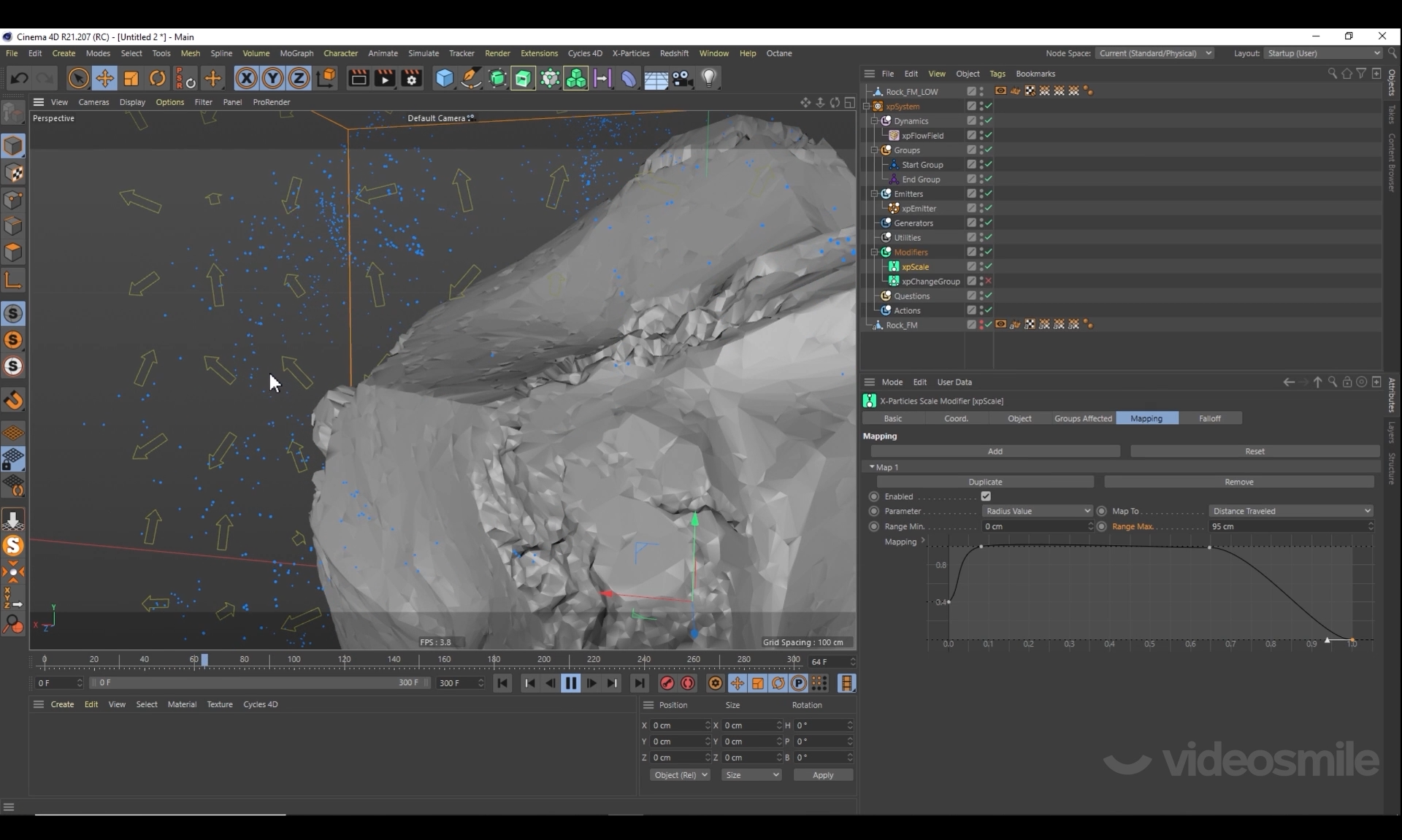1402x840 pixels.
Task: Add a Cube primitive object
Action: 444,78
